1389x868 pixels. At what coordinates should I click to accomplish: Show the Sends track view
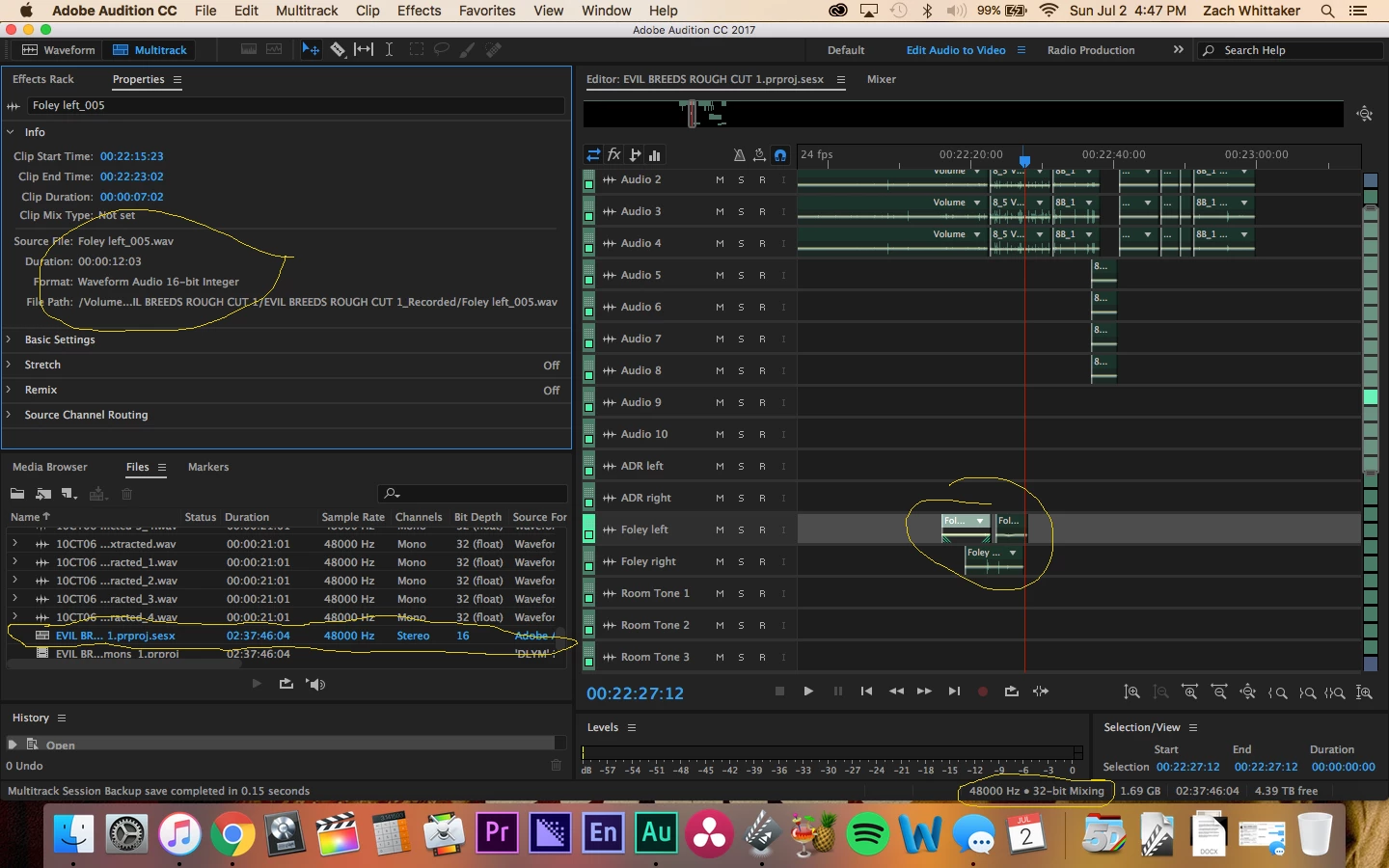coord(635,154)
